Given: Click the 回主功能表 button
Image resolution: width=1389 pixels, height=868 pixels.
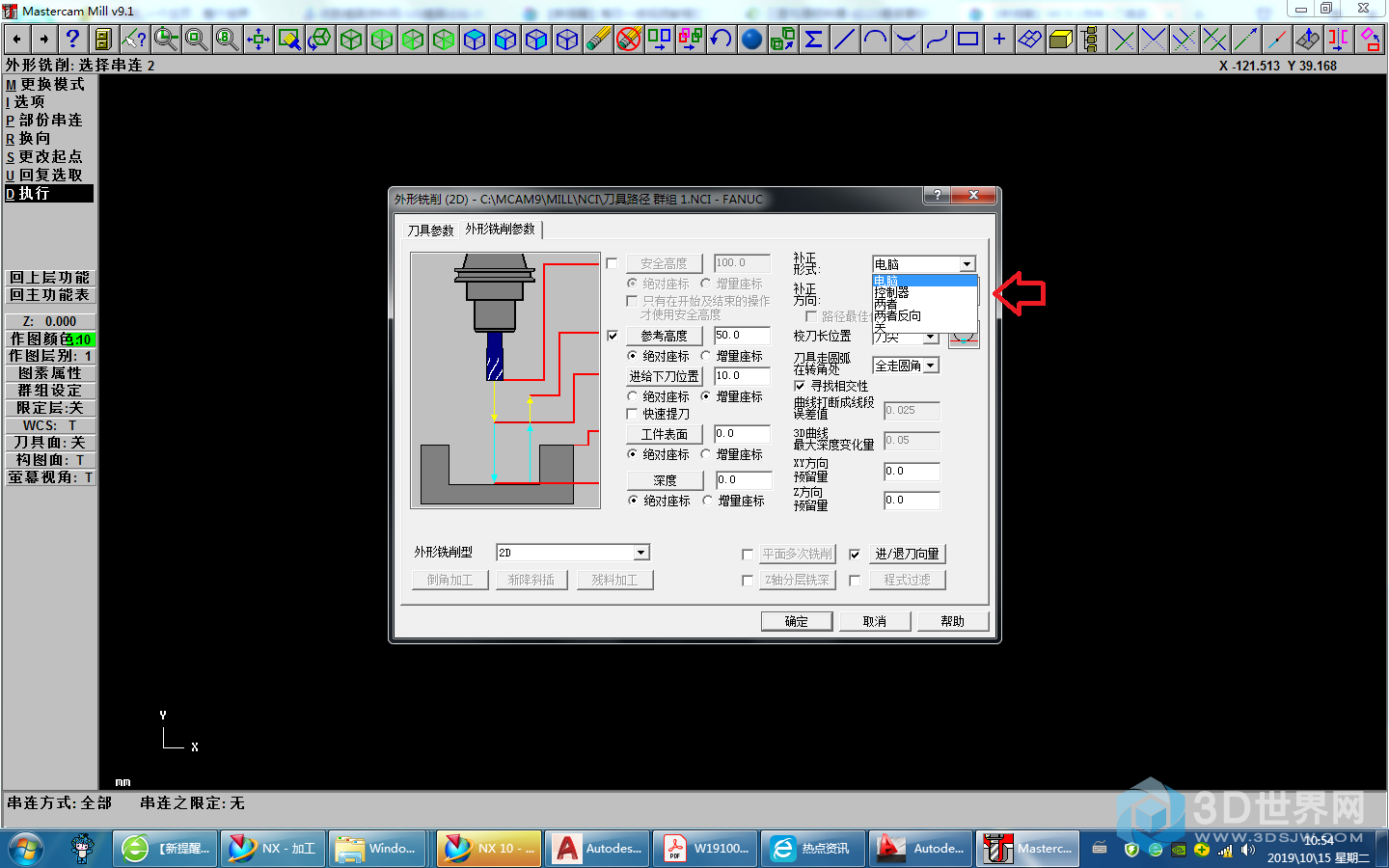Looking at the screenshot, I should pyautogui.click(x=50, y=295).
